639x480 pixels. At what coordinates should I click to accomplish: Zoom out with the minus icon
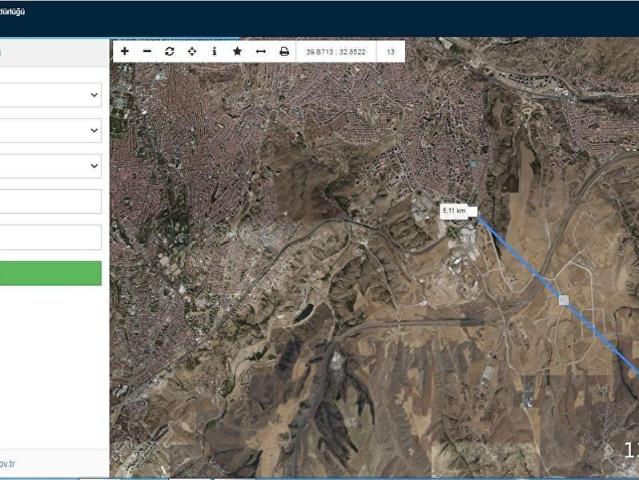coord(147,51)
